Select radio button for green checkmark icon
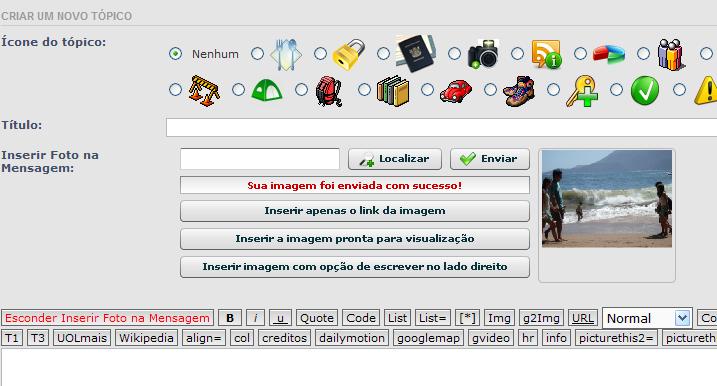 coord(616,89)
